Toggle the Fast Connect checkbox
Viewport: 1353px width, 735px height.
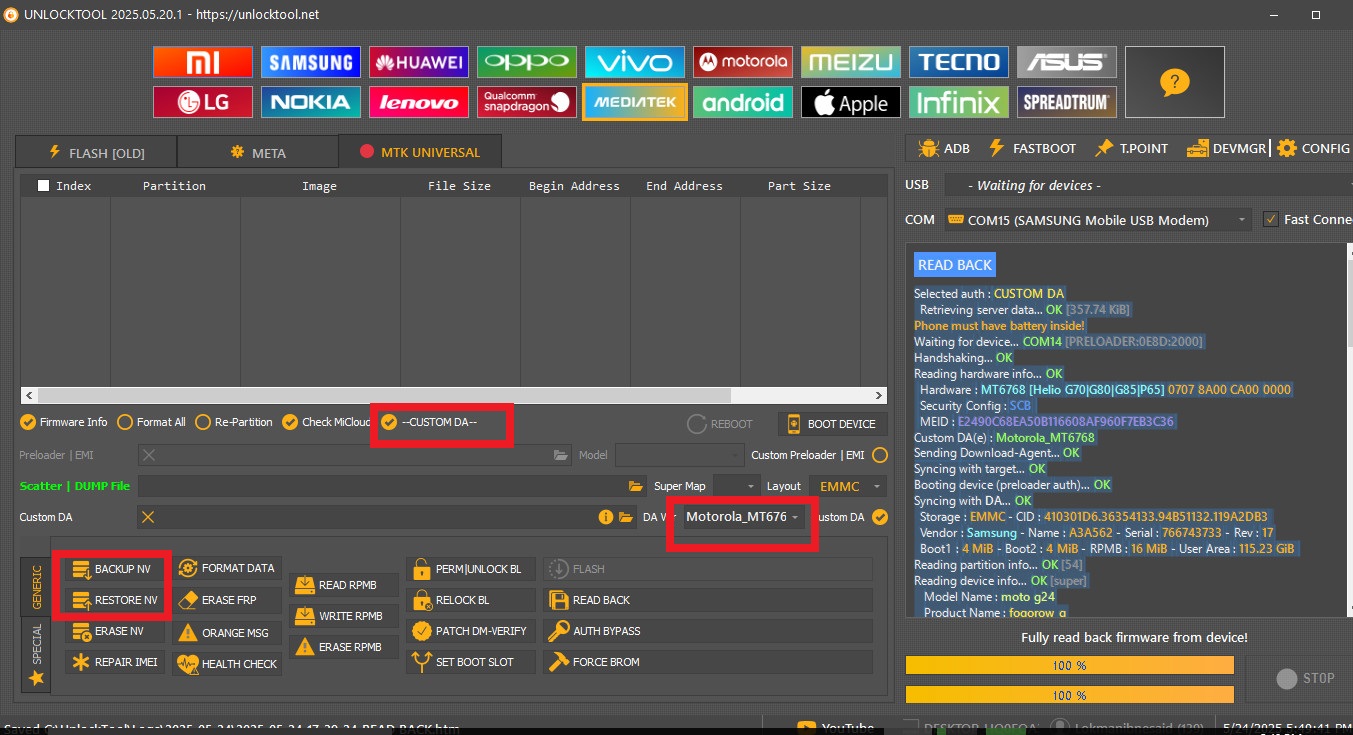click(1271, 219)
